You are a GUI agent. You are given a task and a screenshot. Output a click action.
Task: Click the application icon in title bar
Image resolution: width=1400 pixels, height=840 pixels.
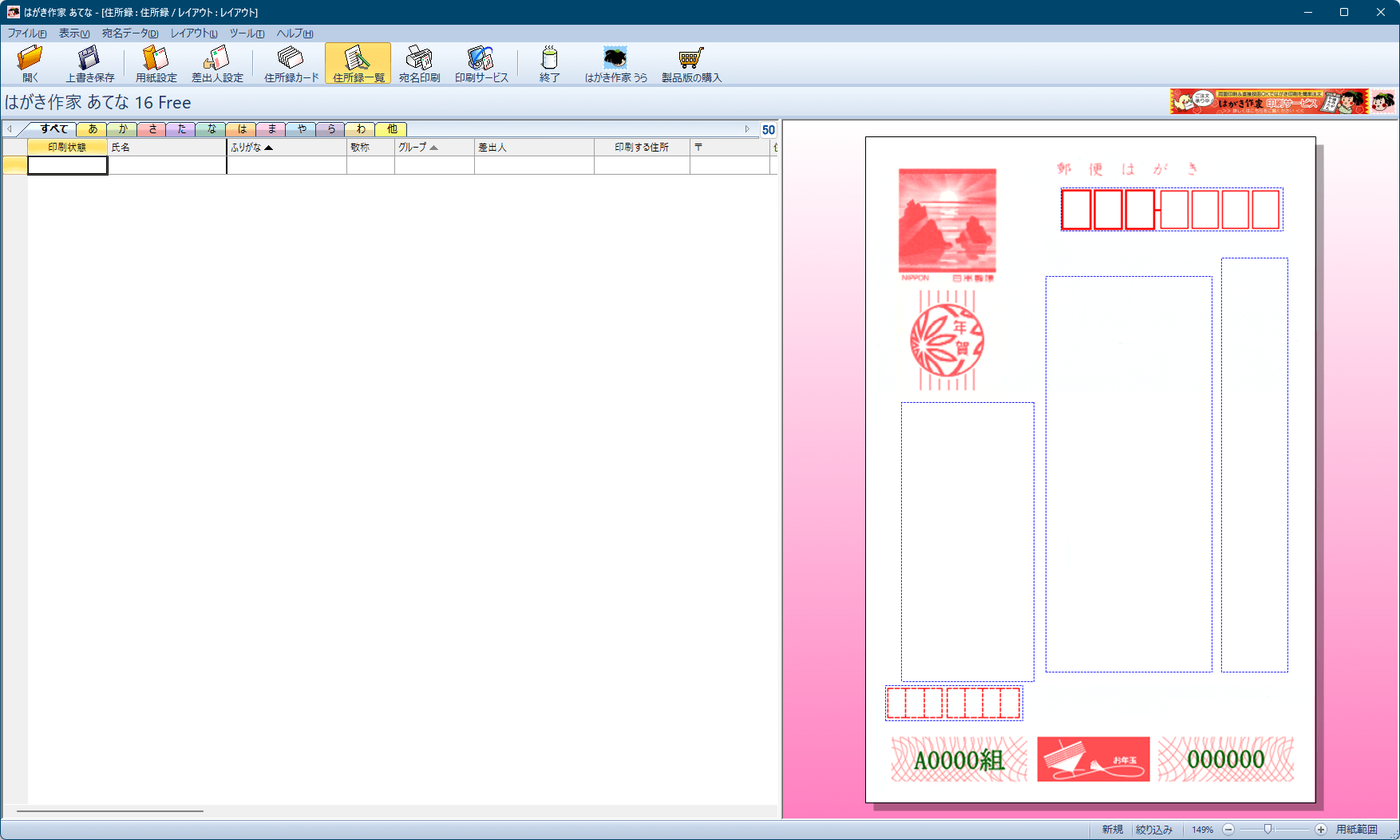[13, 12]
